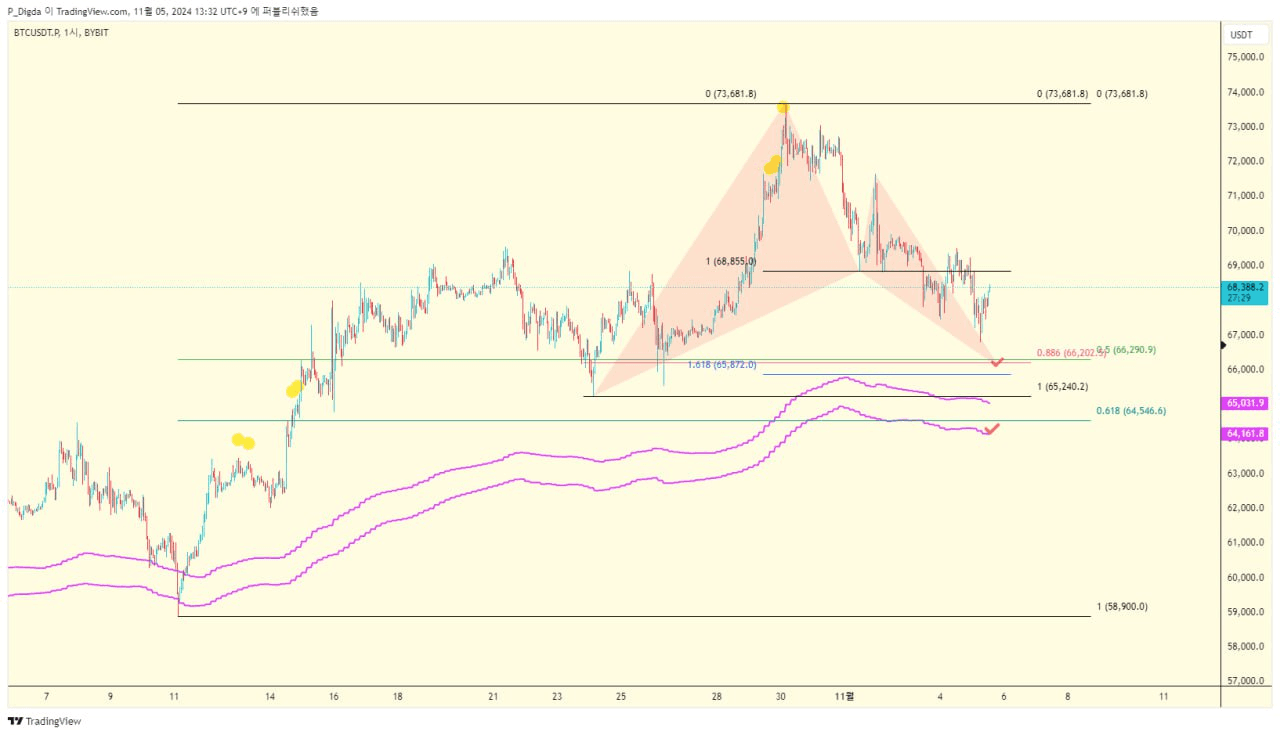Click the 67,000.0 price axis label
The height and width of the screenshot is (735, 1280).
tap(1247, 335)
